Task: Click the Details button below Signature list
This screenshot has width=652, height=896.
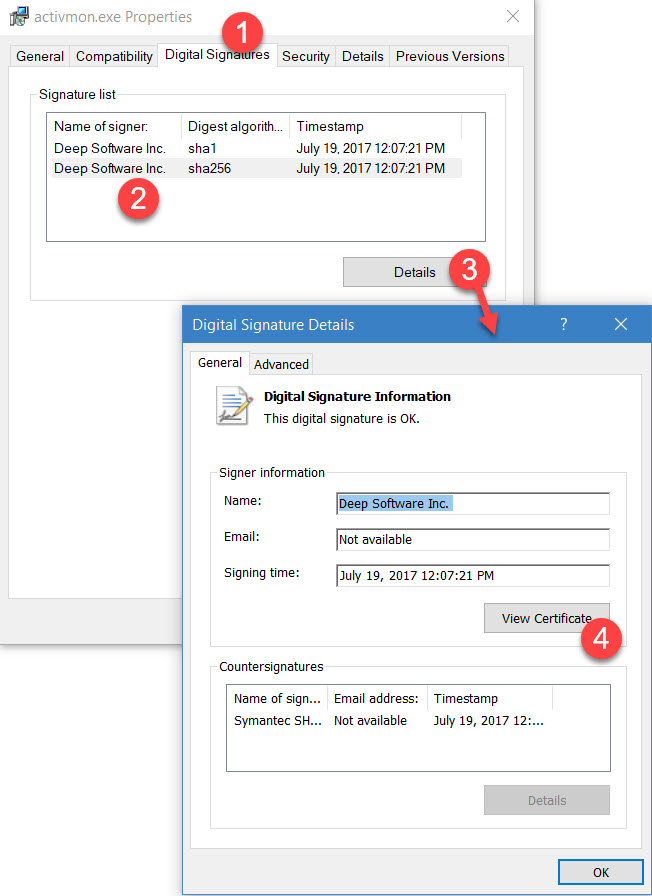Action: coord(414,272)
